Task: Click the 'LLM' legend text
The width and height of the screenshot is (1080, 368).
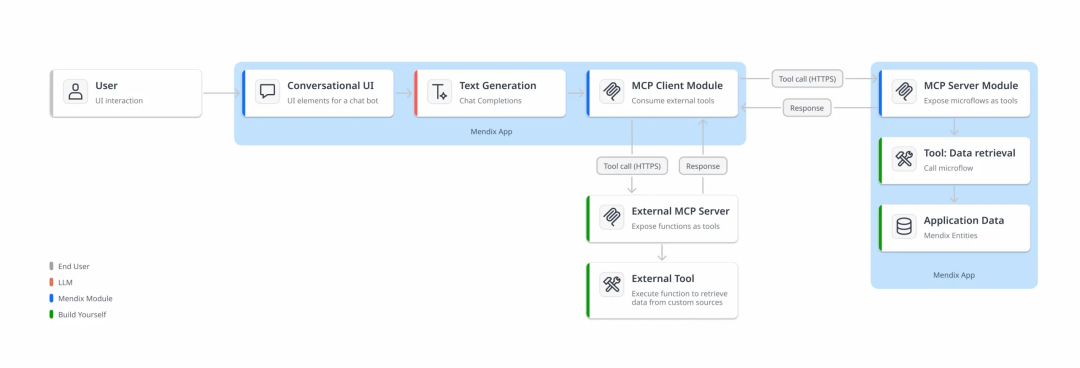Action: 65,283
